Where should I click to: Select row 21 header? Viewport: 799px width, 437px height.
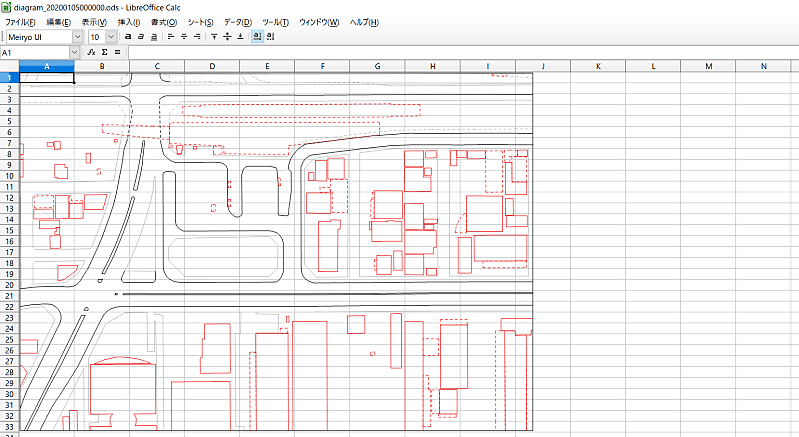(8, 296)
